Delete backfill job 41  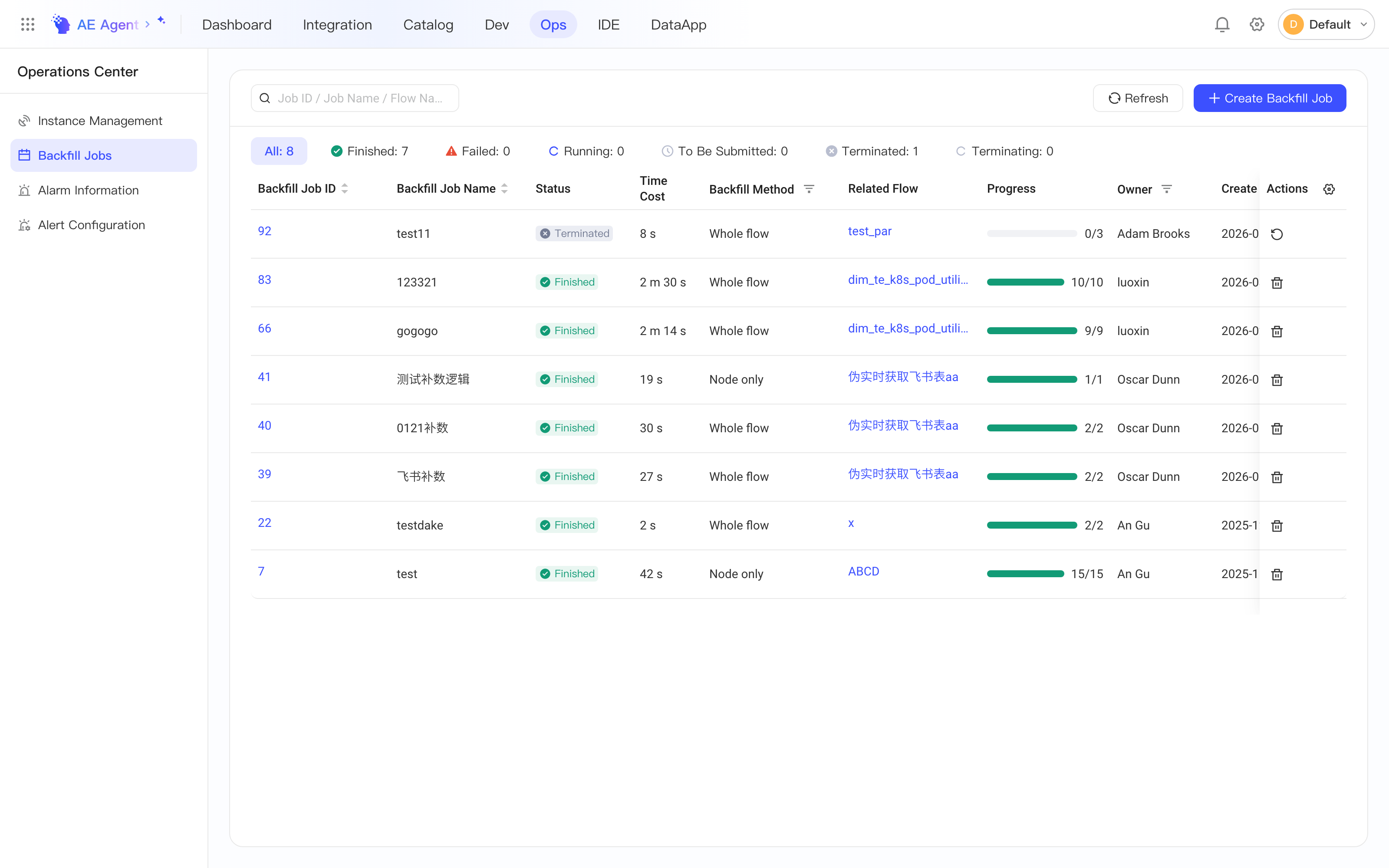(1277, 380)
